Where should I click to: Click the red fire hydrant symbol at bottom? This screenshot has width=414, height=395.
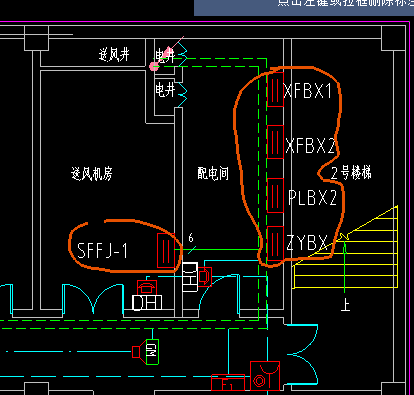(265, 376)
